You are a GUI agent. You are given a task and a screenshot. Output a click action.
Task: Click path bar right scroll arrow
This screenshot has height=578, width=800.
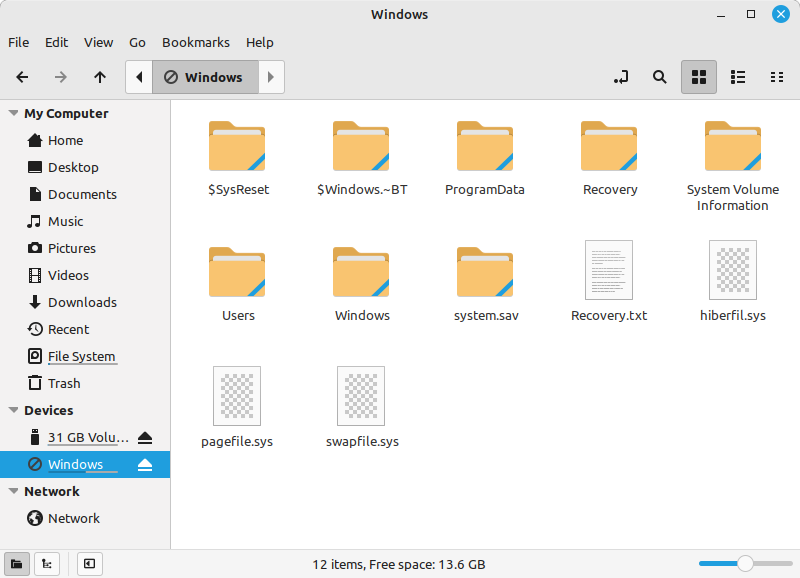271,77
